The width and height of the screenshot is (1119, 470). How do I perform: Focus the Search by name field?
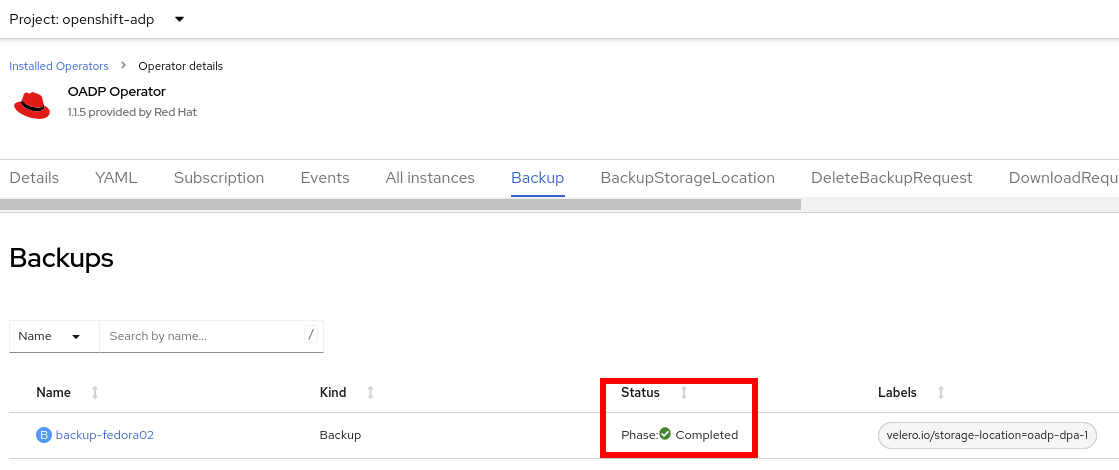coord(211,336)
